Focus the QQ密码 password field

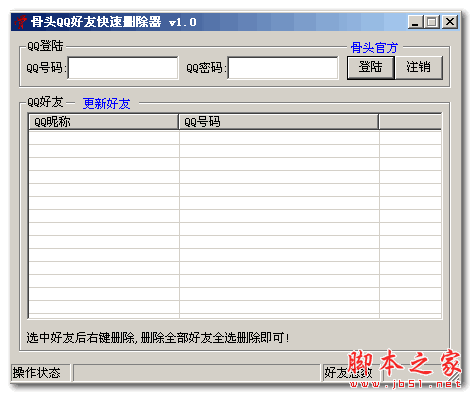point(283,68)
